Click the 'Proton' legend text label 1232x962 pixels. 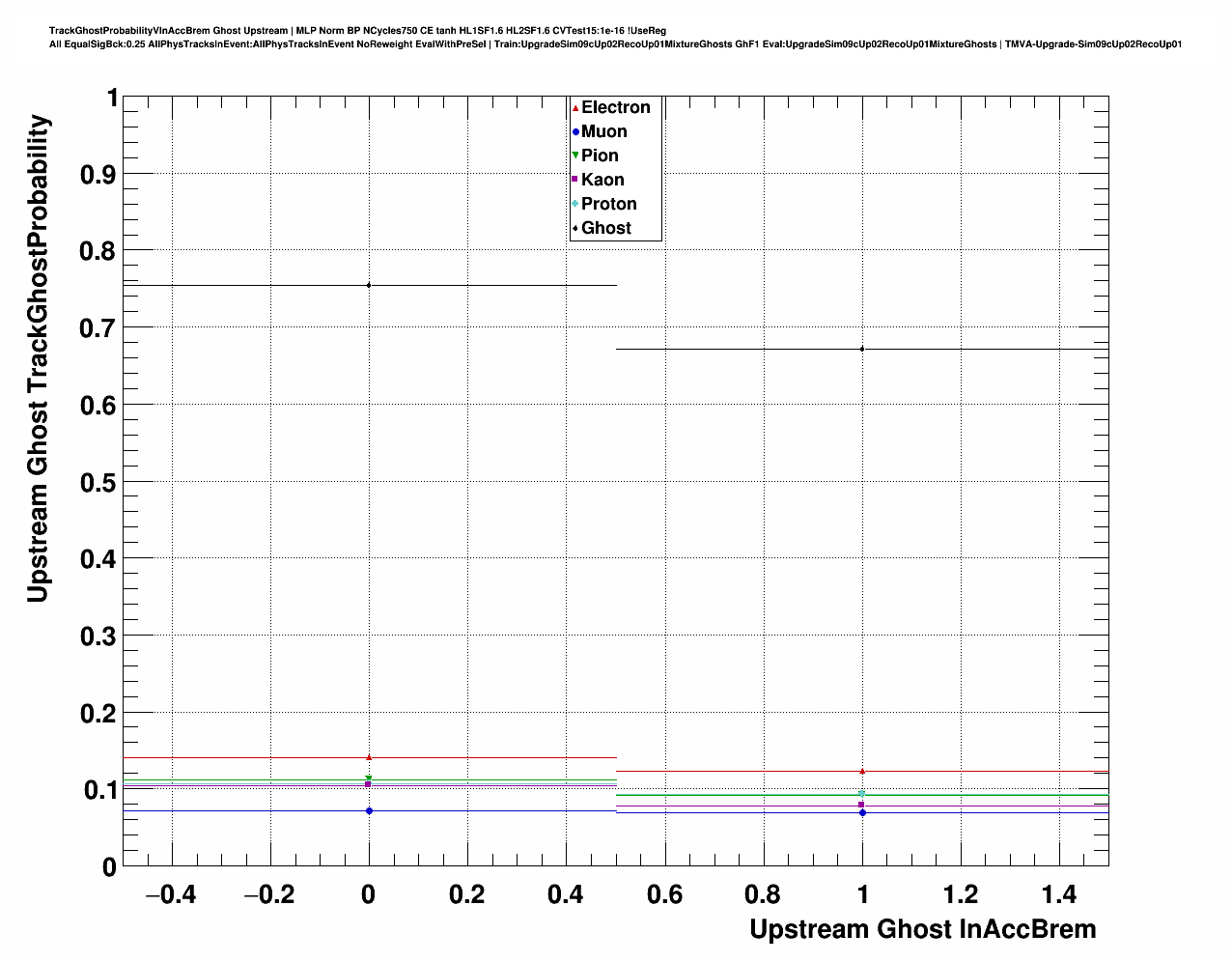(x=608, y=204)
